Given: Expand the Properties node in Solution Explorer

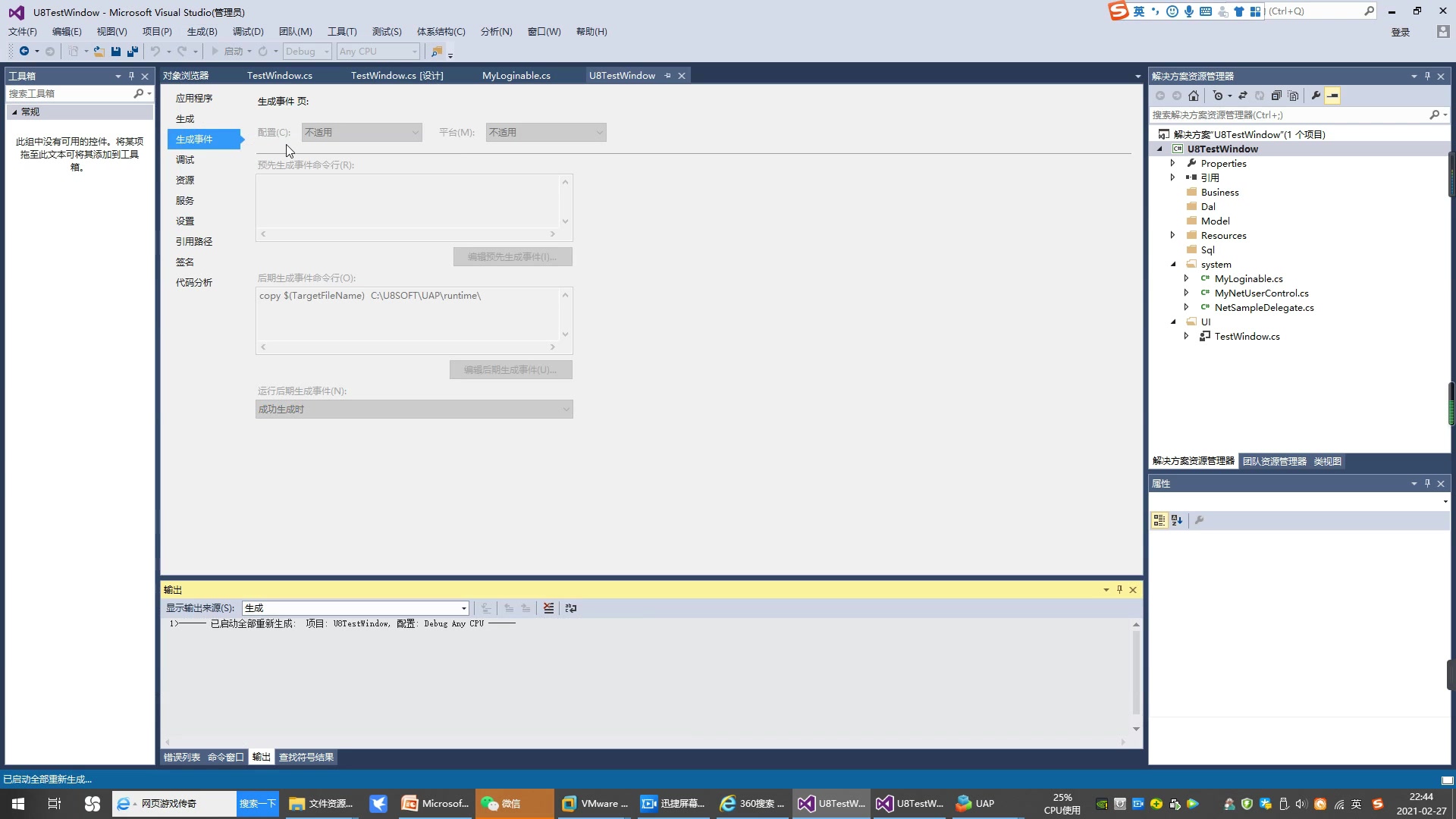Looking at the screenshot, I should click(x=1172, y=163).
